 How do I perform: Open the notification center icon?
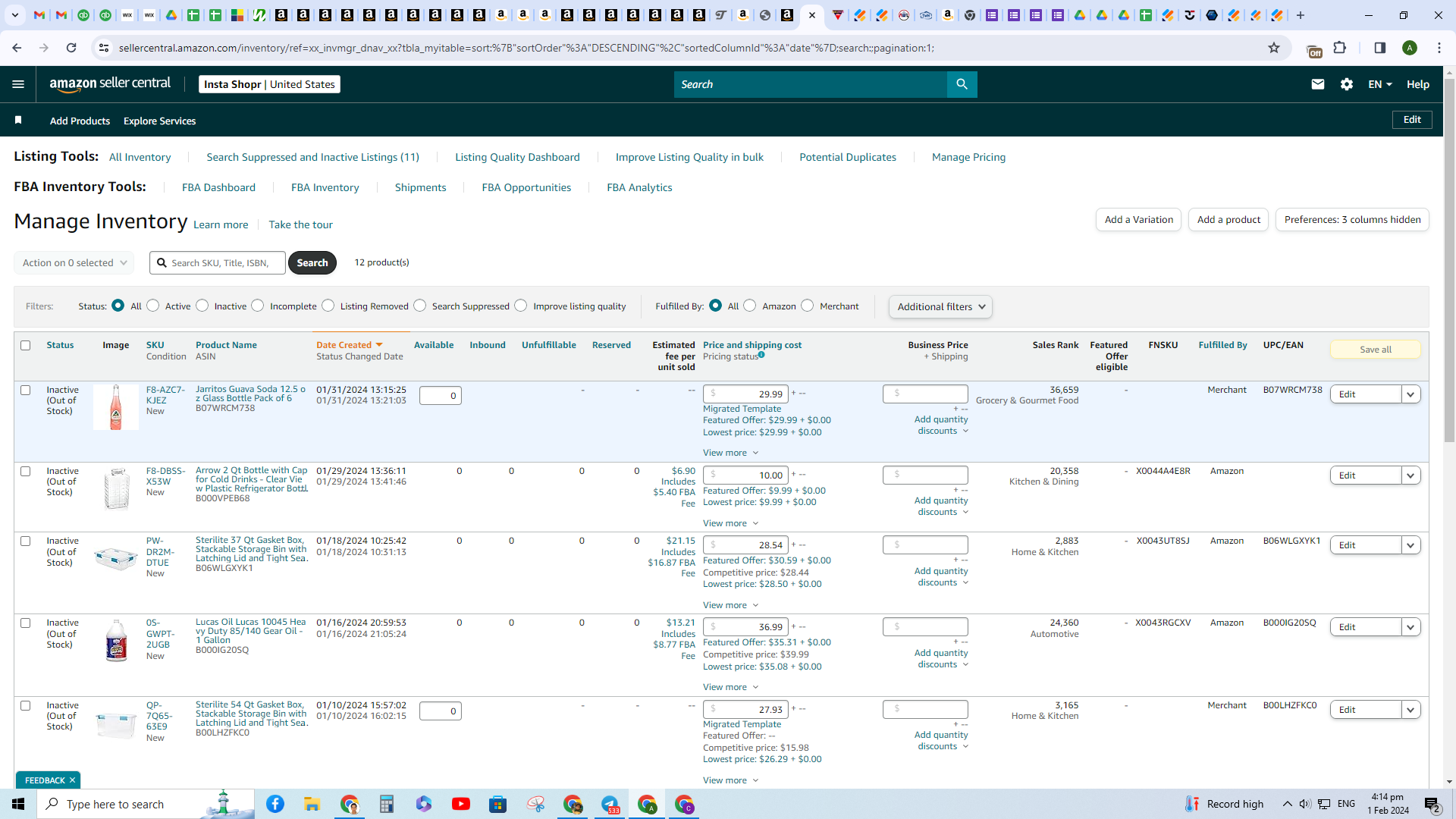pyautogui.click(x=1432, y=804)
